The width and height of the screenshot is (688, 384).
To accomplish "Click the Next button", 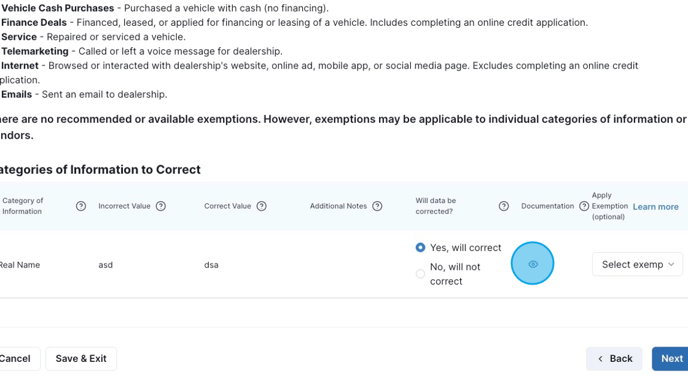I will (x=670, y=359).
